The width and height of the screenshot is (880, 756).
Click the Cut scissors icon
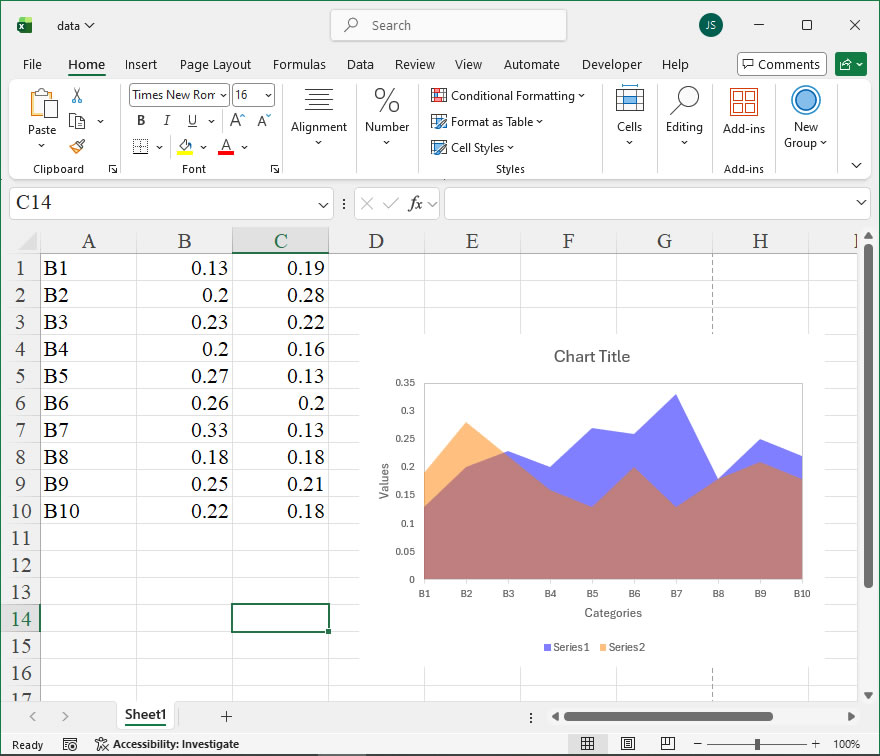click(77, 96)
